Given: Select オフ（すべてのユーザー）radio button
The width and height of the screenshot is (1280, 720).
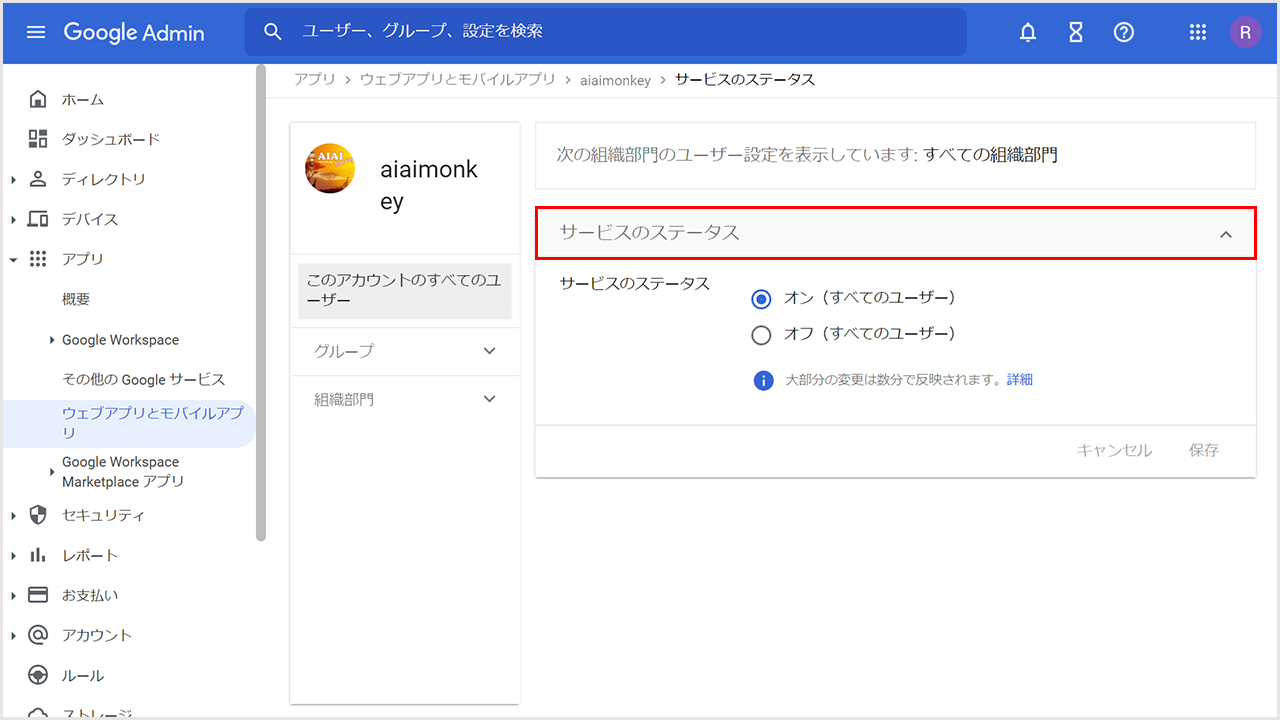Looking at the screenshot, I should (x=762, y=335).
